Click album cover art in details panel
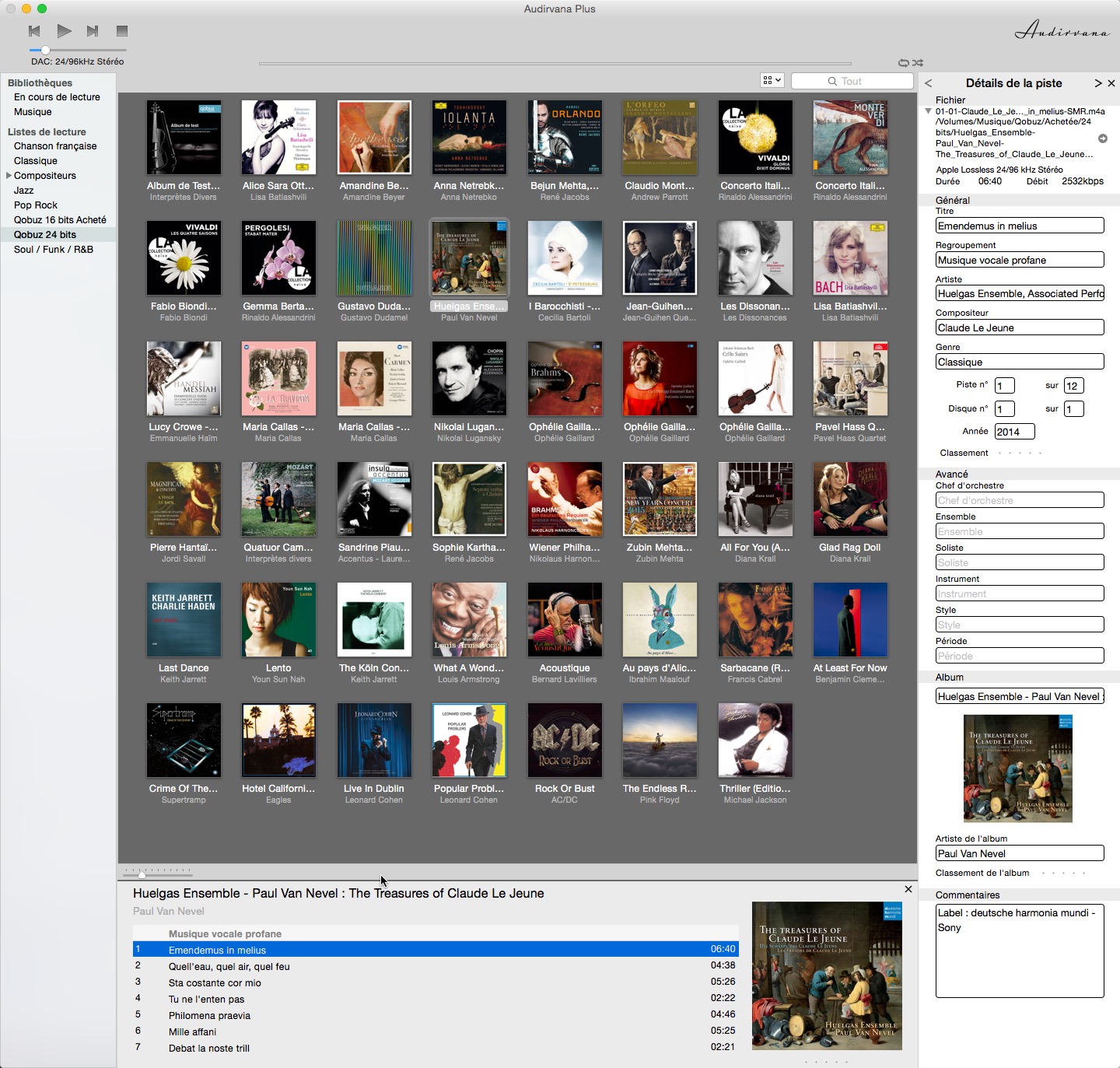 coord(1018,769)
